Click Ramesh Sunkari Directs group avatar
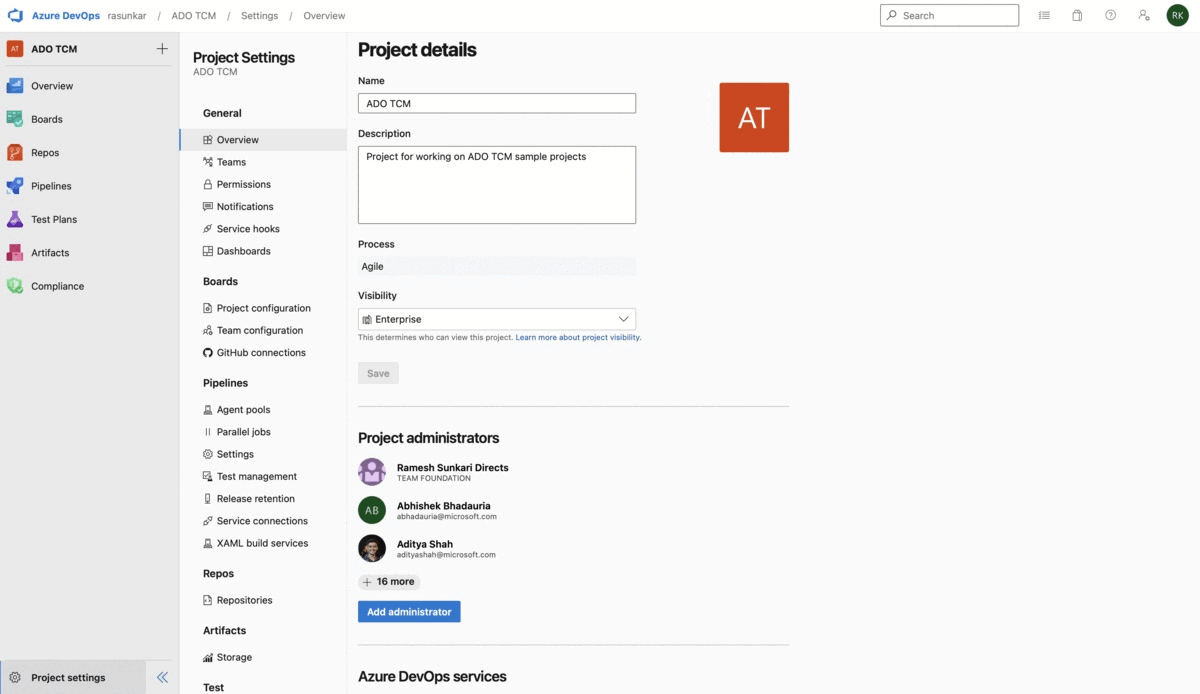The width and height of the screenshot is (1200, 694). [372, 472]
